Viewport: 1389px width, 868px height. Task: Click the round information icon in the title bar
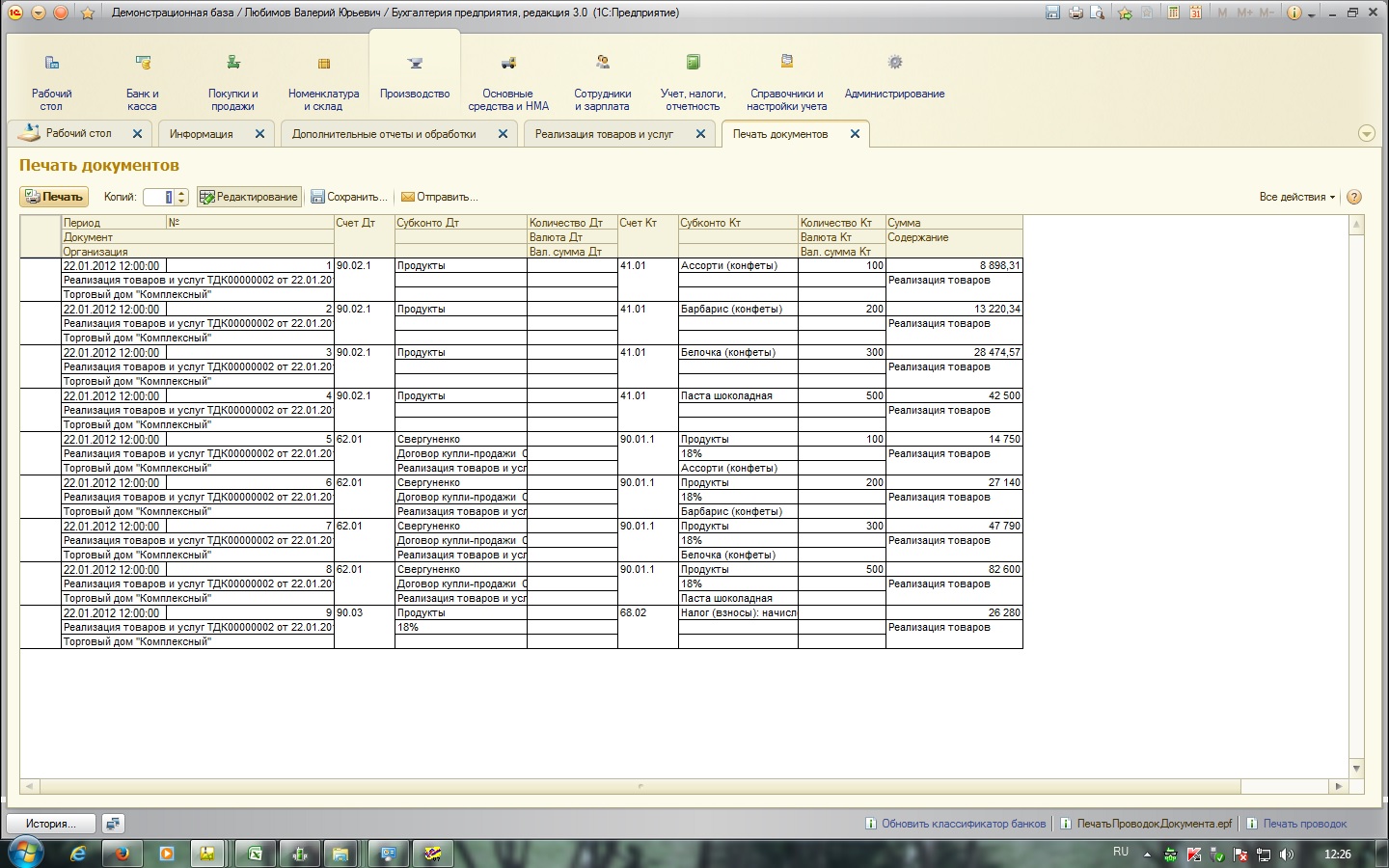1294,13
